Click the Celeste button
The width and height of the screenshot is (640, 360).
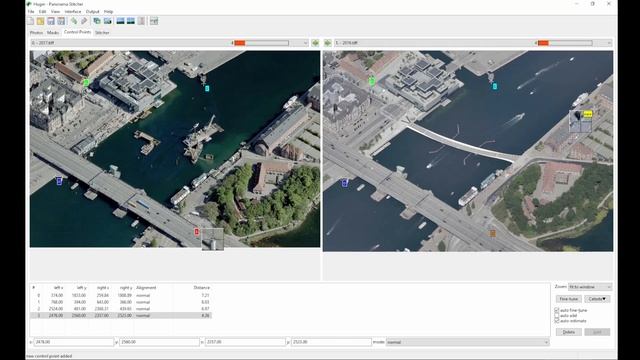(x=597, y=299)
